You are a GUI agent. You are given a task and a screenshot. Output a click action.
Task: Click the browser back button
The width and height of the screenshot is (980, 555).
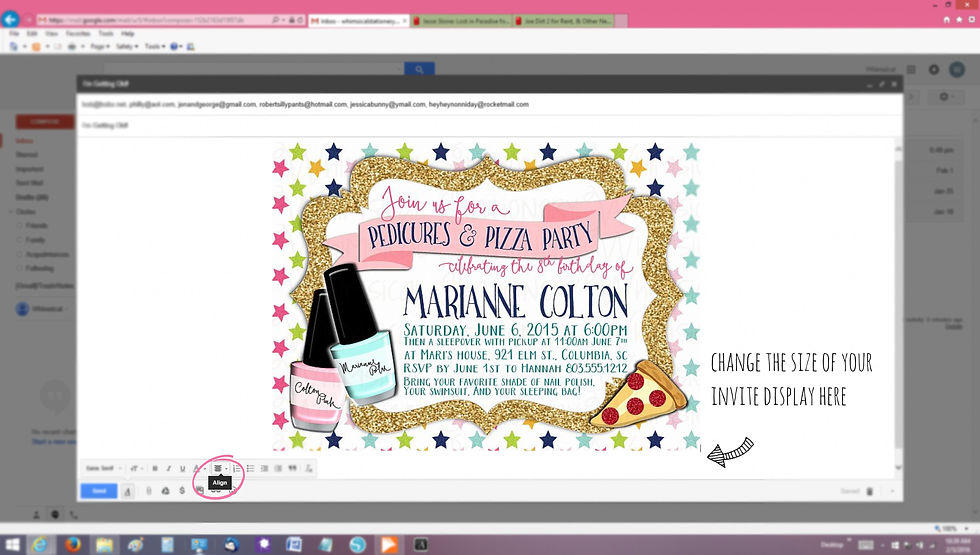[x=11, y=19]
